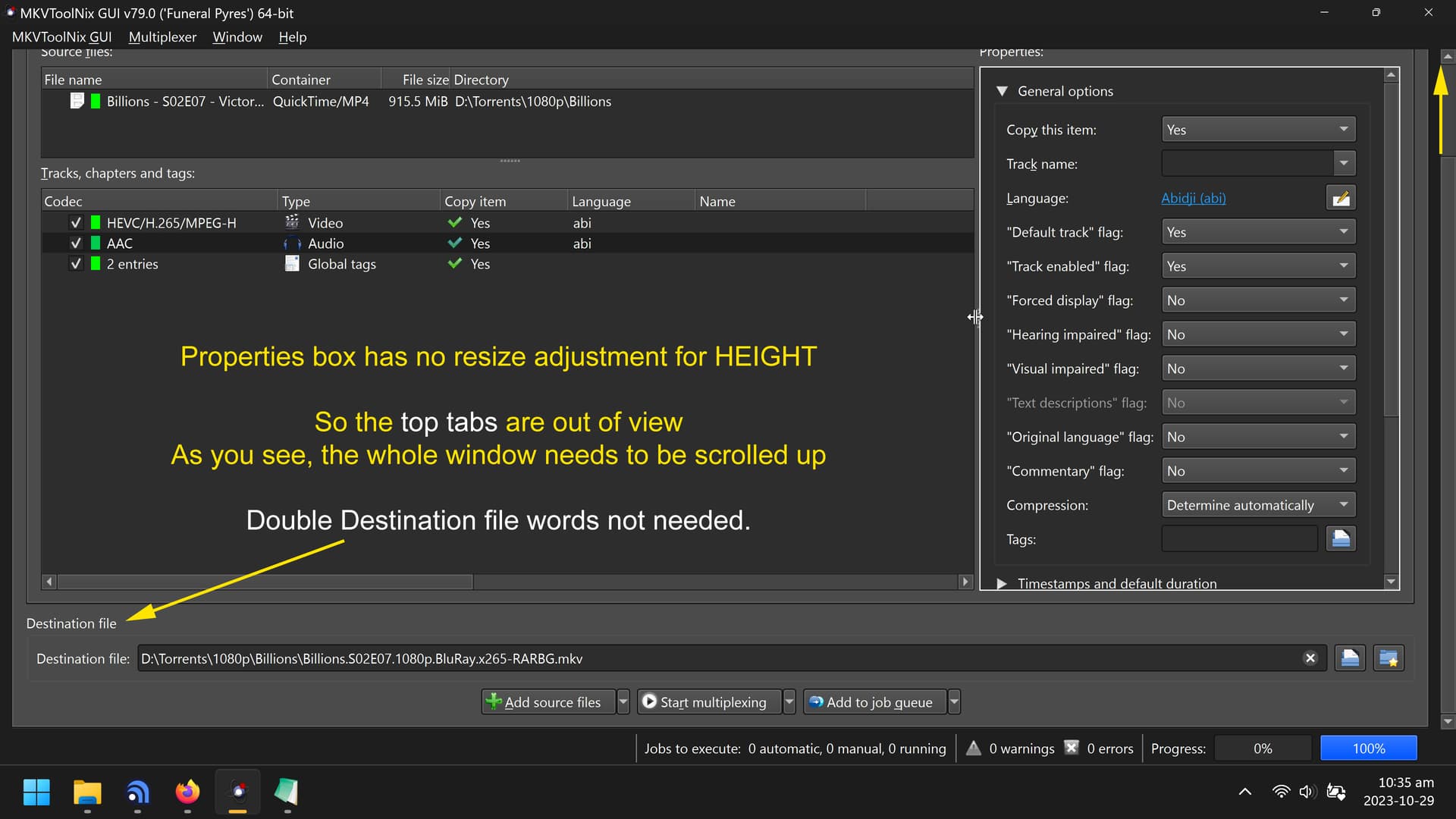Image resolution: width=1456 pixels, height=819 pixels.
Task: Open the Forced display flag dropdown
Action: click(1259, 300)
